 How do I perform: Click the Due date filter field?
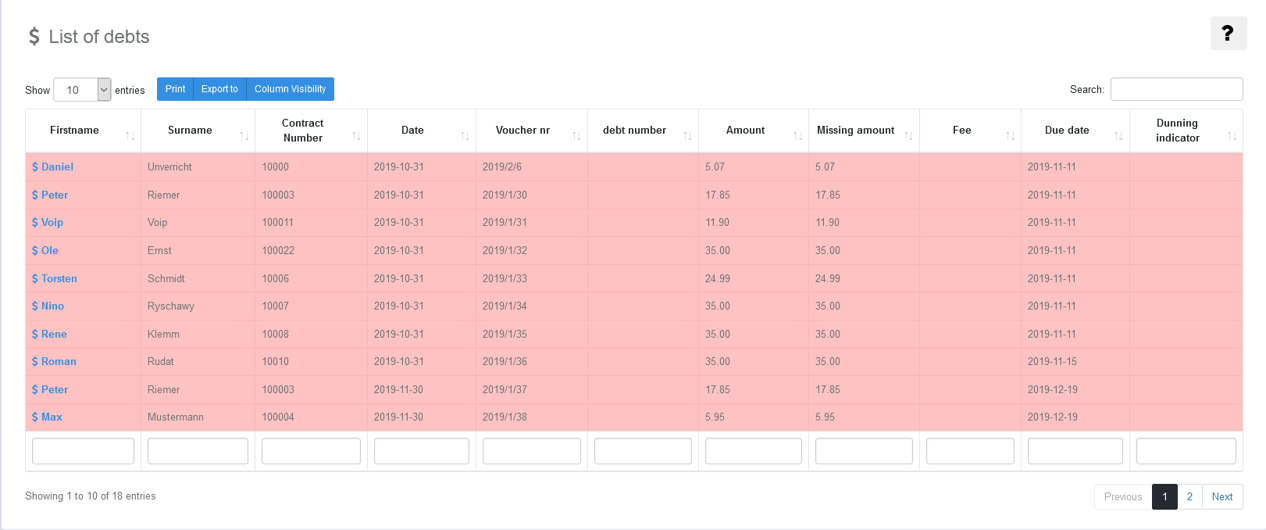(1075, 451)
